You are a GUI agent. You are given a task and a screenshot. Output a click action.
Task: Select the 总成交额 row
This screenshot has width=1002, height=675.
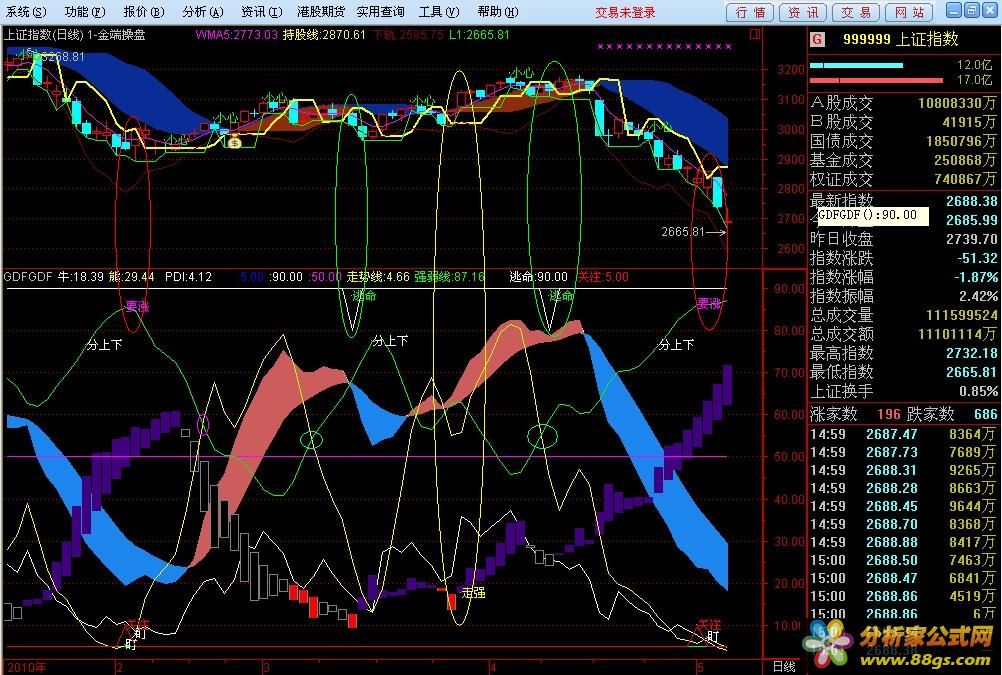(904, 334)
